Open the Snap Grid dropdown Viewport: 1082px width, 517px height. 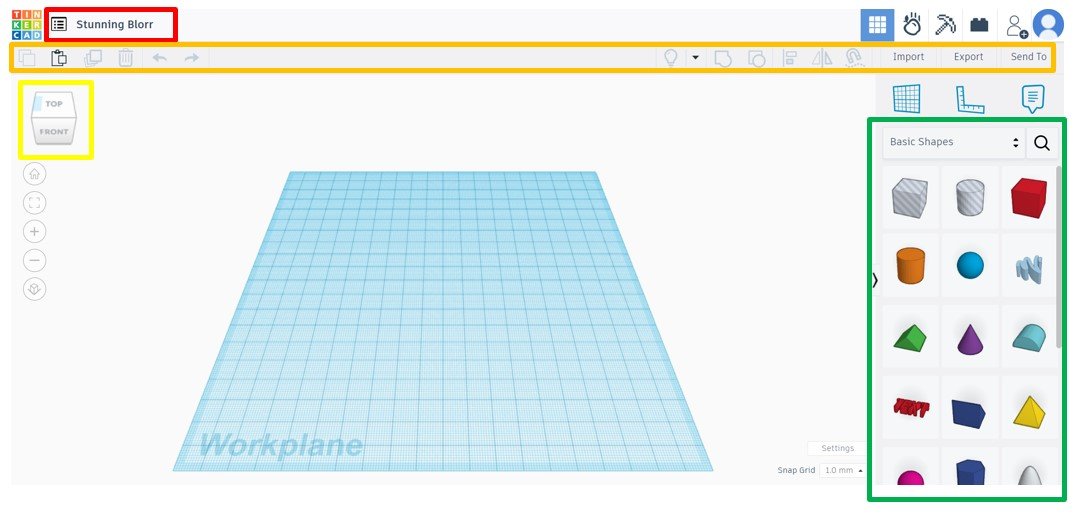click(842, 470)
